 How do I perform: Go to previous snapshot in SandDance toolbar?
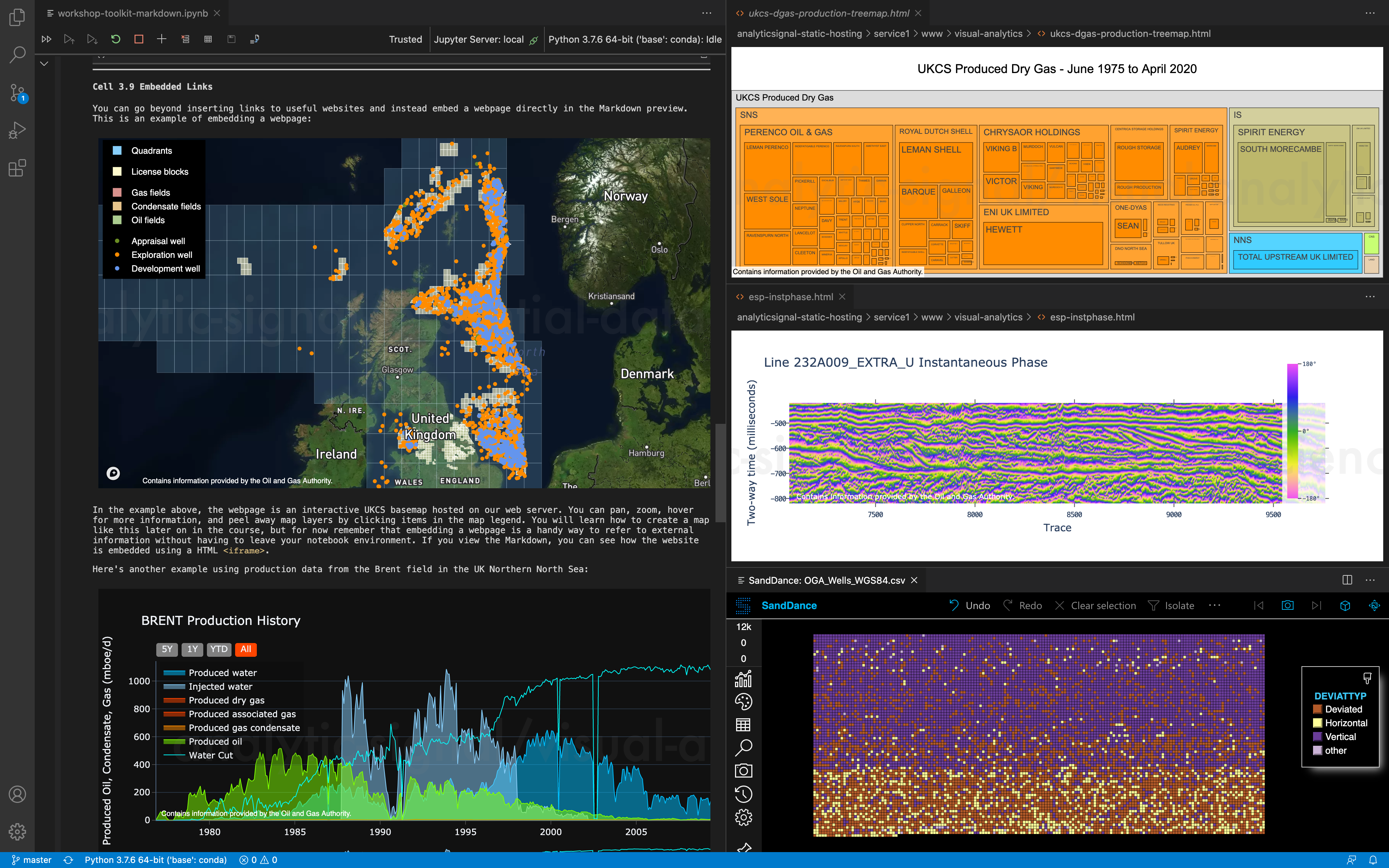[x=1259, y=606]
